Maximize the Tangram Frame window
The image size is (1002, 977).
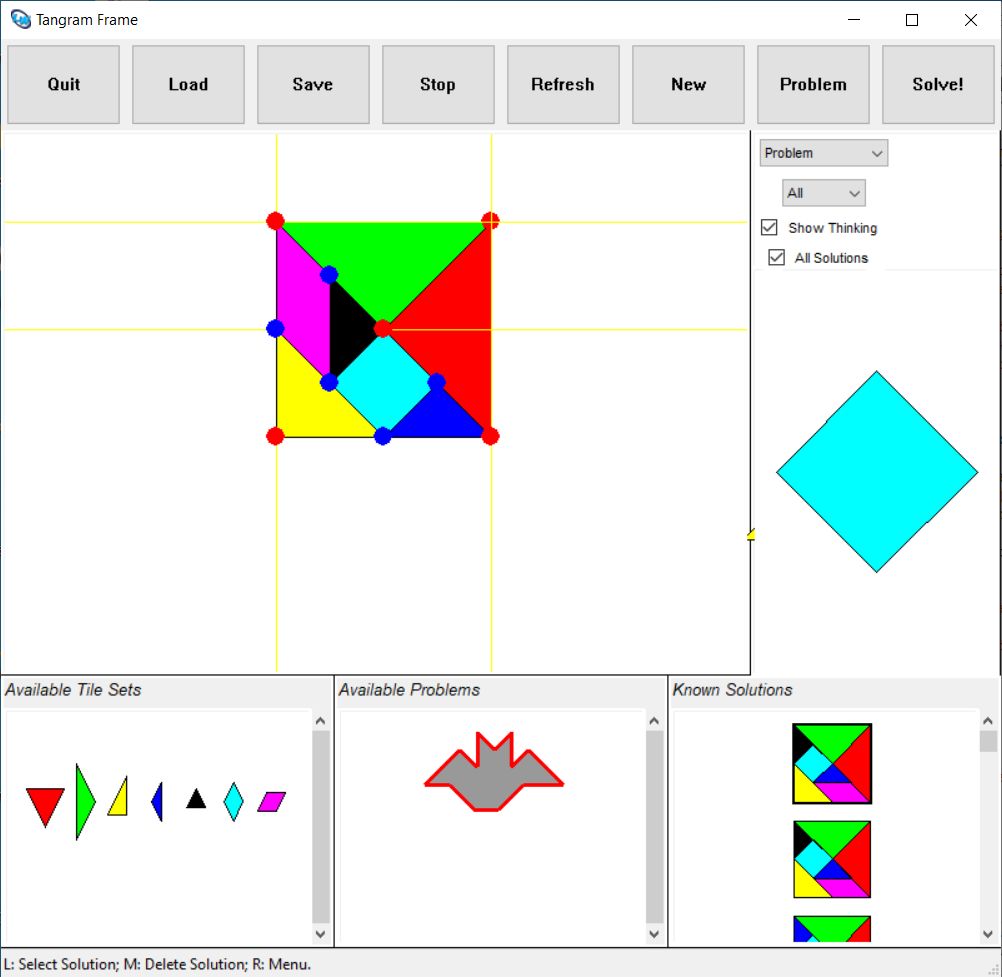coord(912,20)
